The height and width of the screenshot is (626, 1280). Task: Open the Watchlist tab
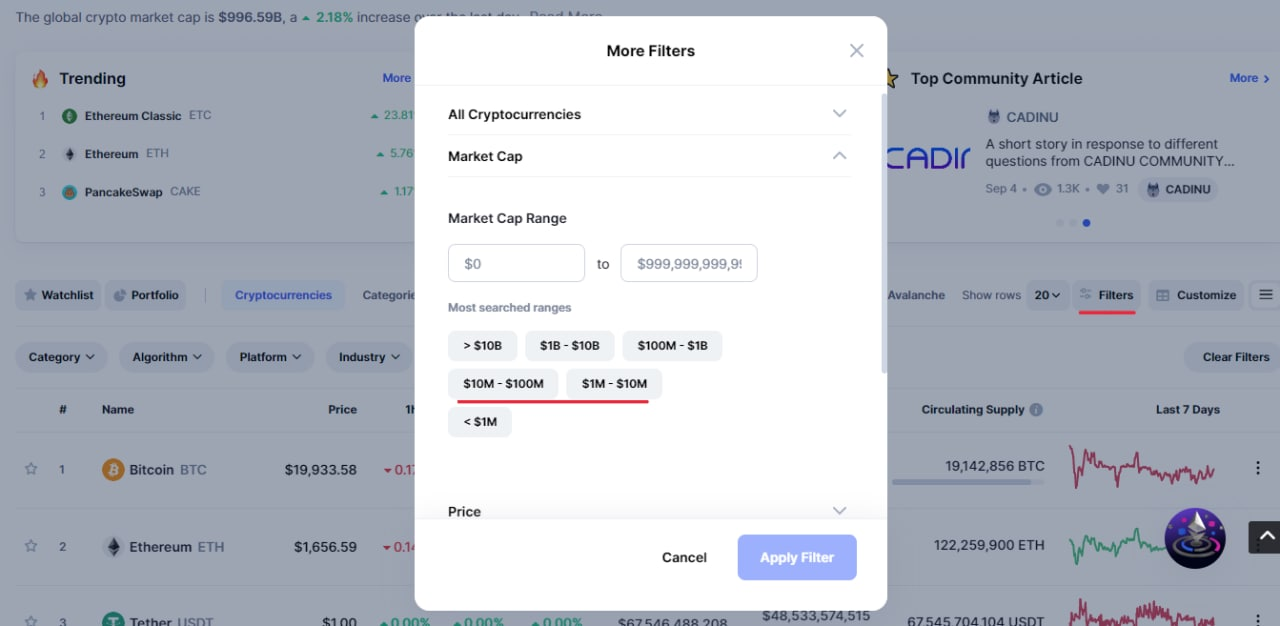coord(58,295)
